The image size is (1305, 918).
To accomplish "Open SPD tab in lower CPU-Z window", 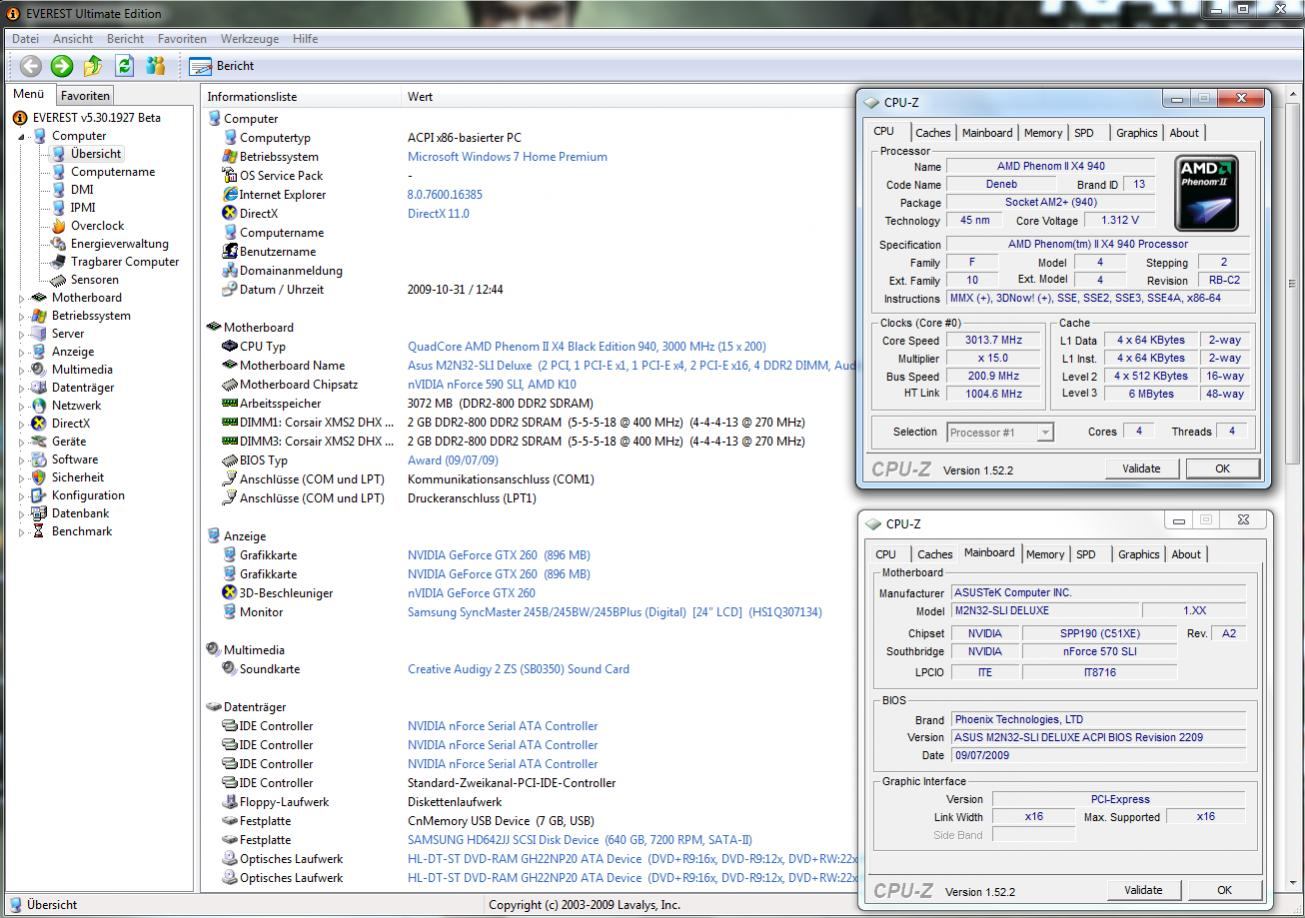I will 1086,555.
